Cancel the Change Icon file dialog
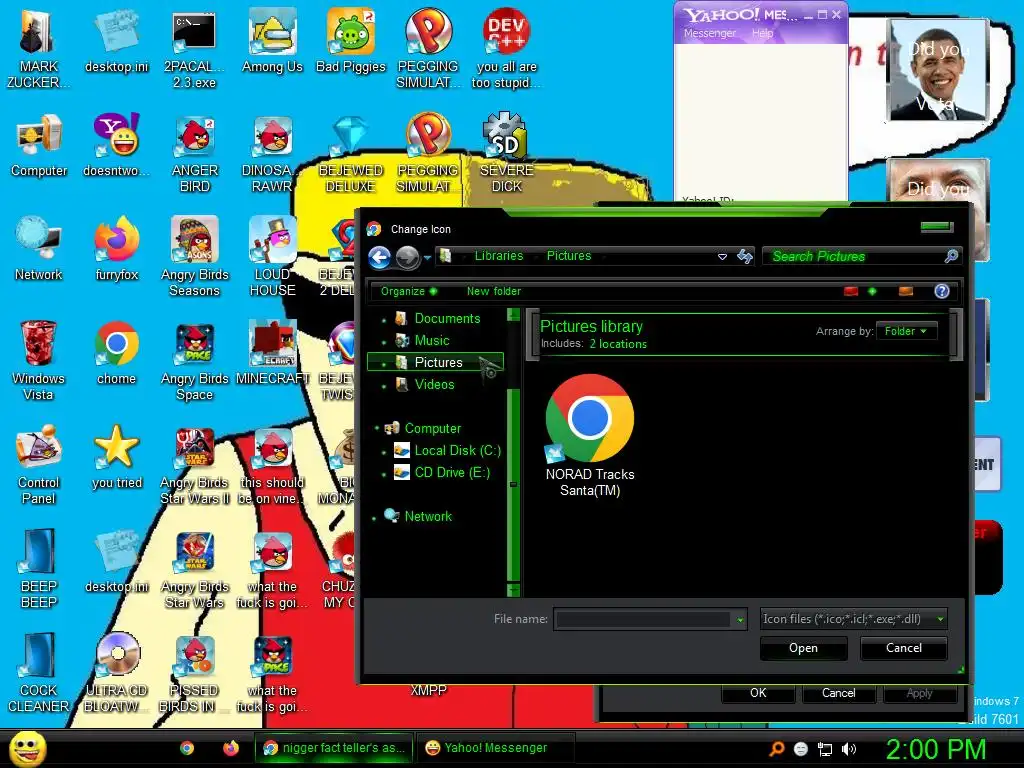1024x768 pixels. click(904, 648)
